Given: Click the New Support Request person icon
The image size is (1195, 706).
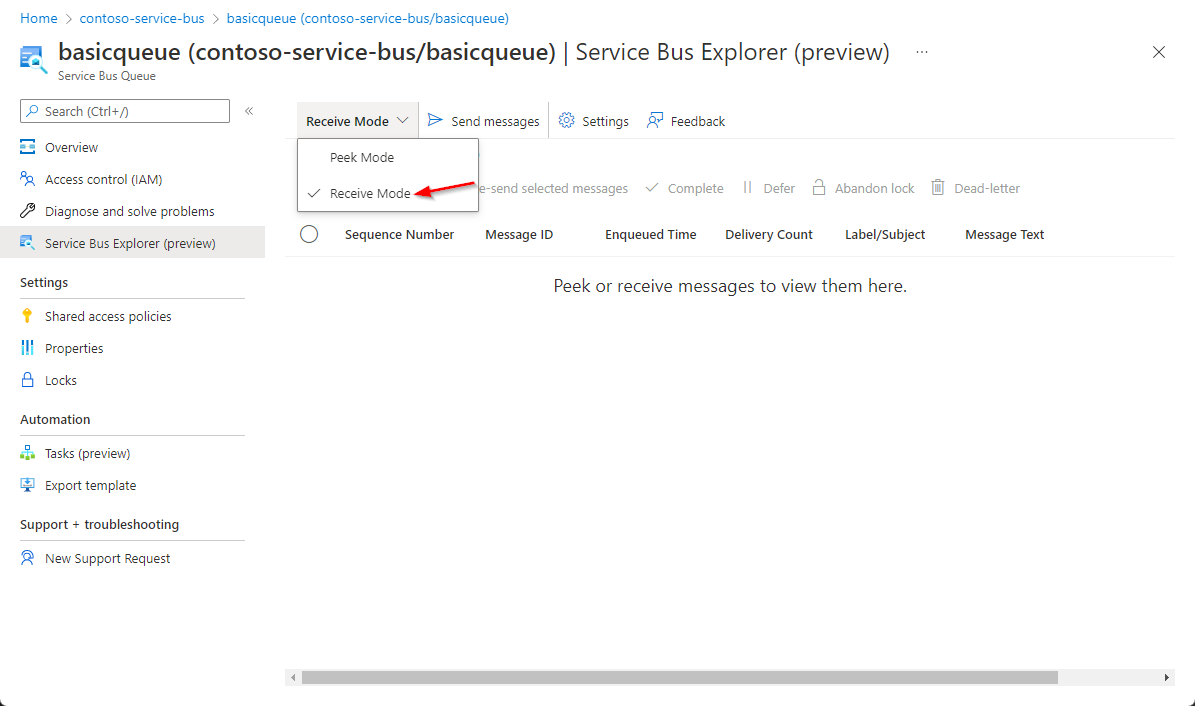Looking at the screenshot, I should point(27,558).
